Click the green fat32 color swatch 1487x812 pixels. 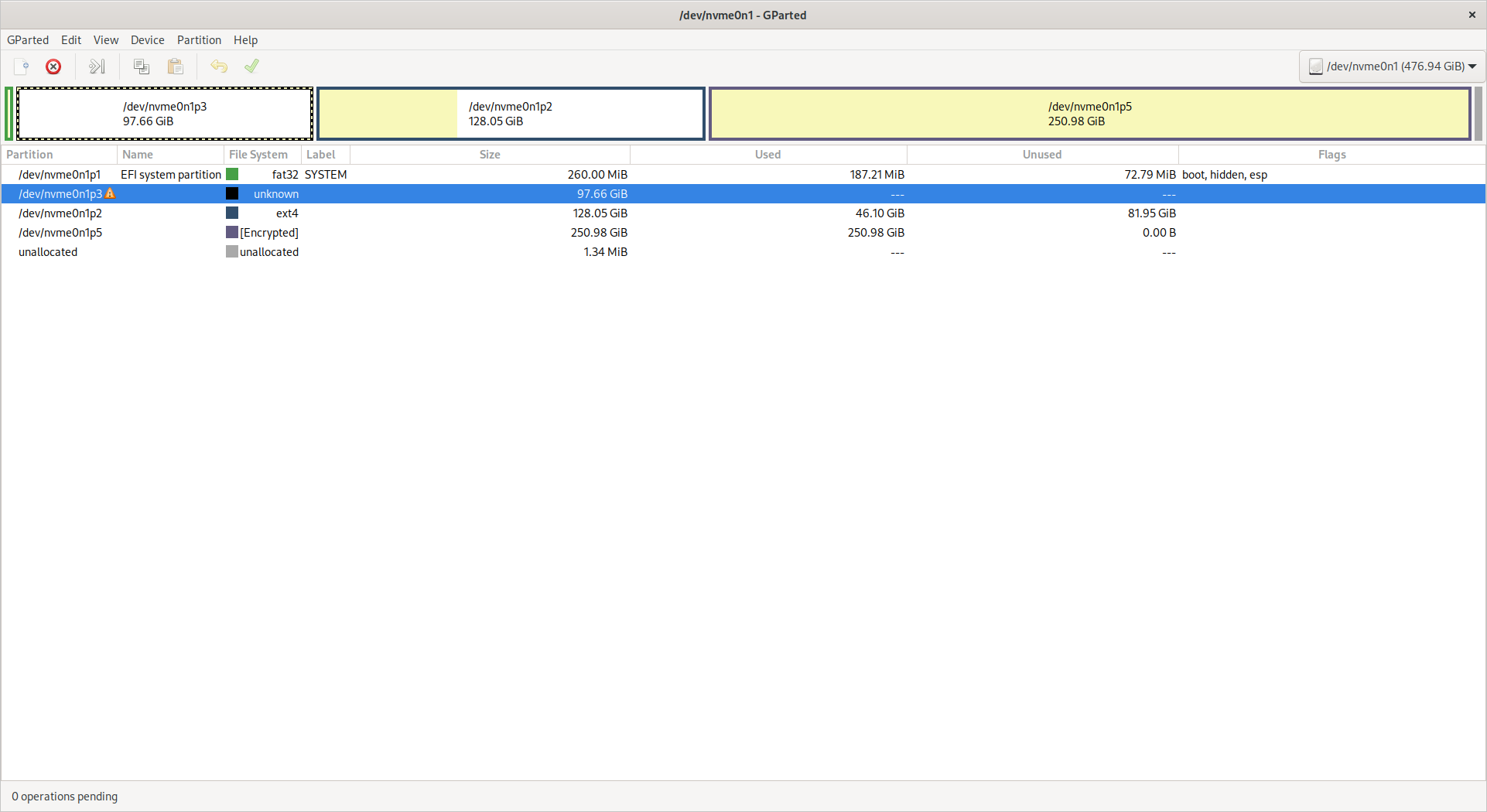pos(232,174)
